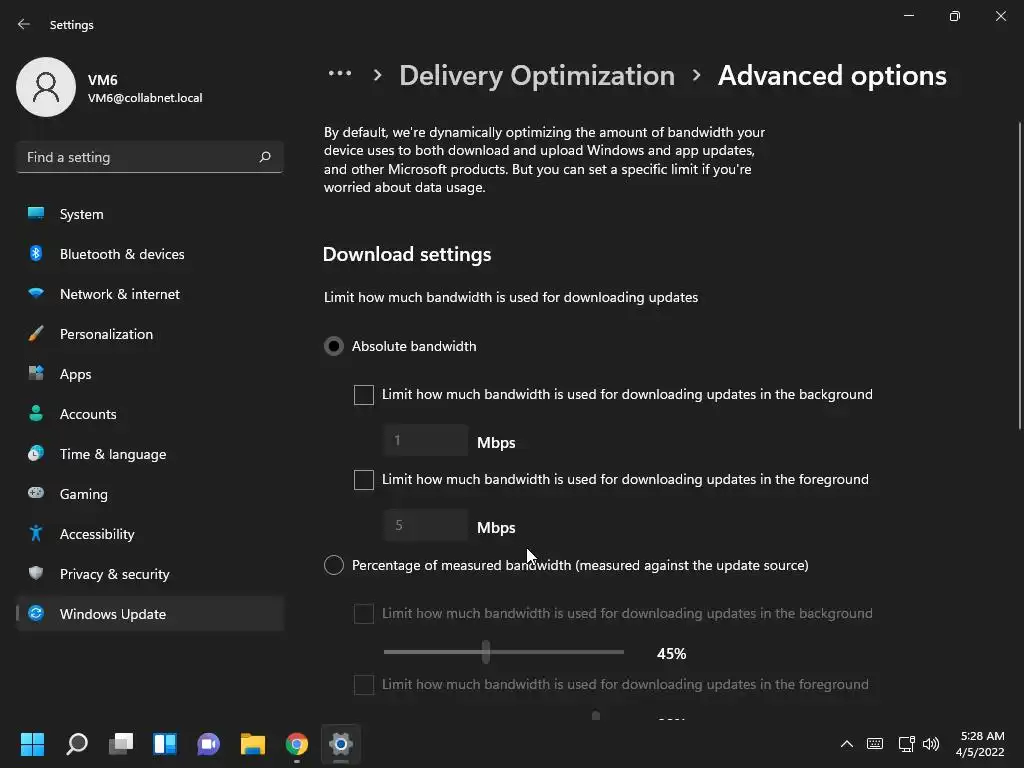Select Windows Update in sidebar
1024x768 pixels.
[150, 614]
